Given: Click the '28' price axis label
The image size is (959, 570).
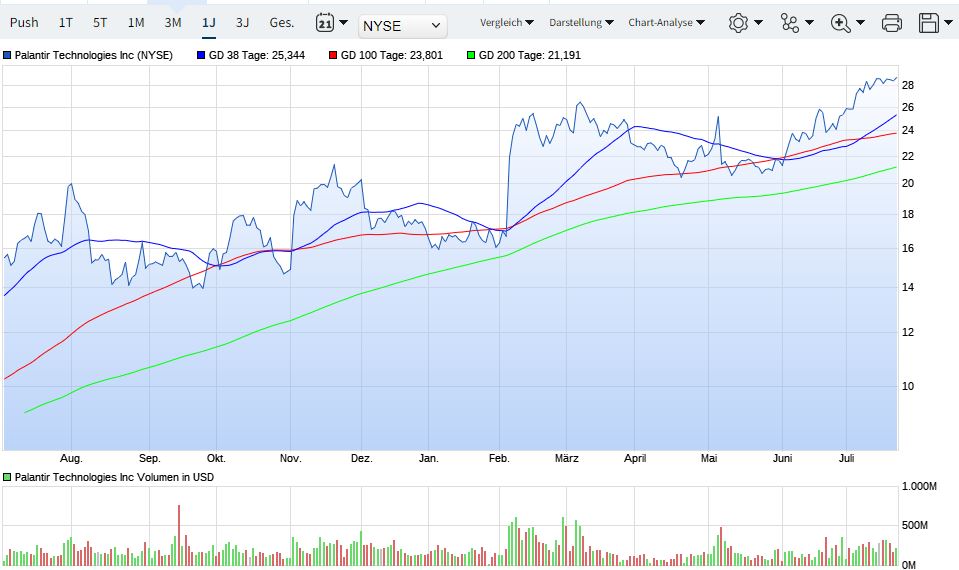Looking at the screenshot, I should (908, 85).
